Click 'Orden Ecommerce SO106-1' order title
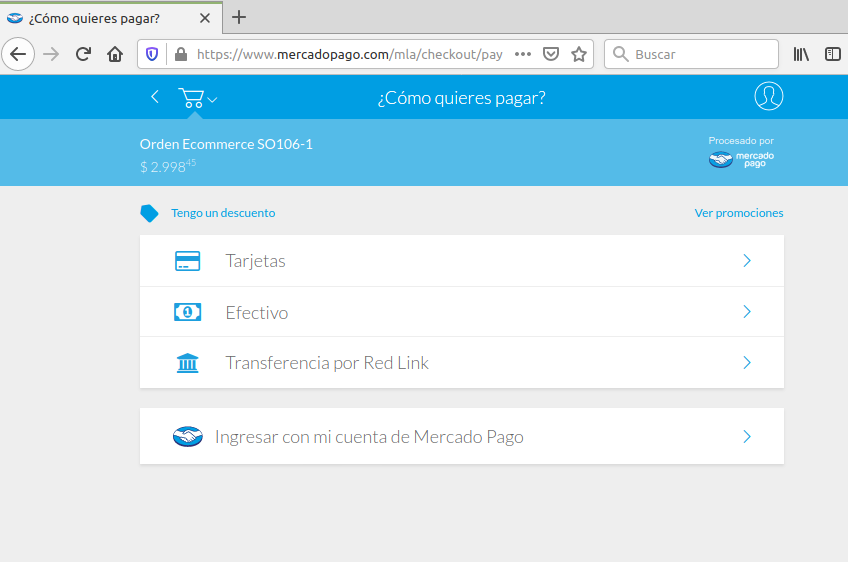Viewport: 848px width, 562px height. click(226, 144)
